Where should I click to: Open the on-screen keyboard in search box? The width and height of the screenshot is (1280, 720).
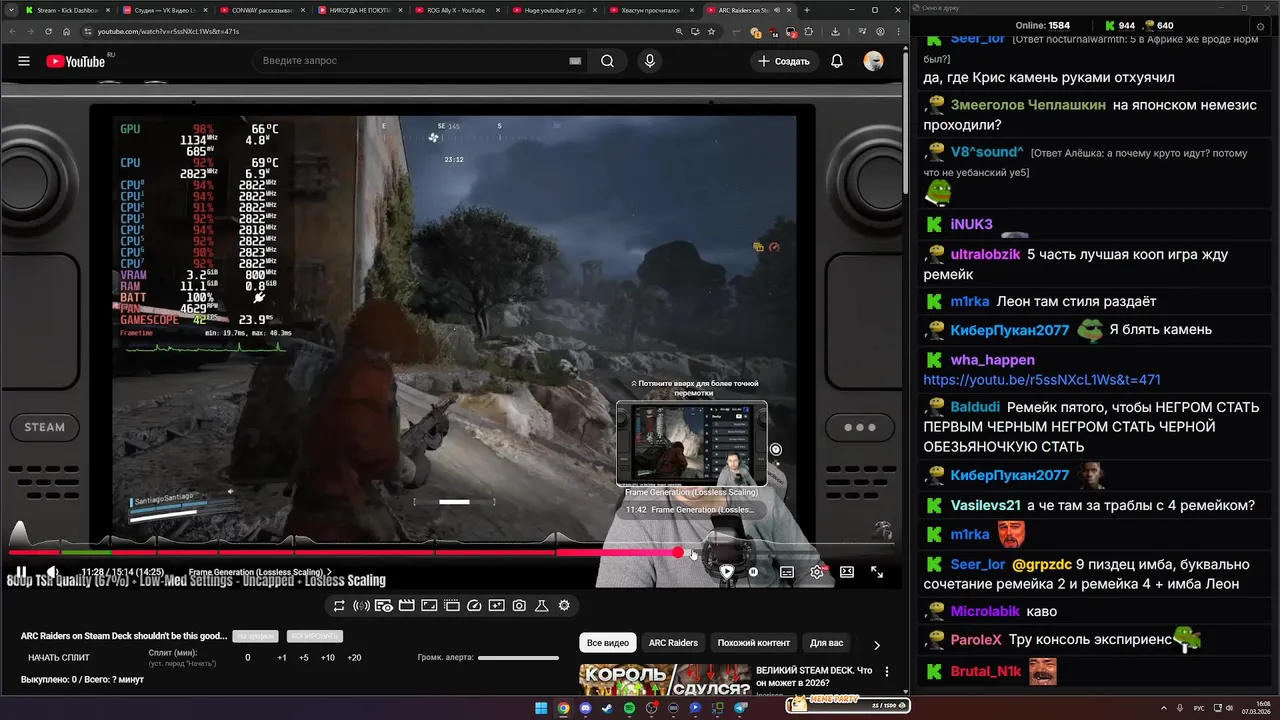[x=575, y=61]
